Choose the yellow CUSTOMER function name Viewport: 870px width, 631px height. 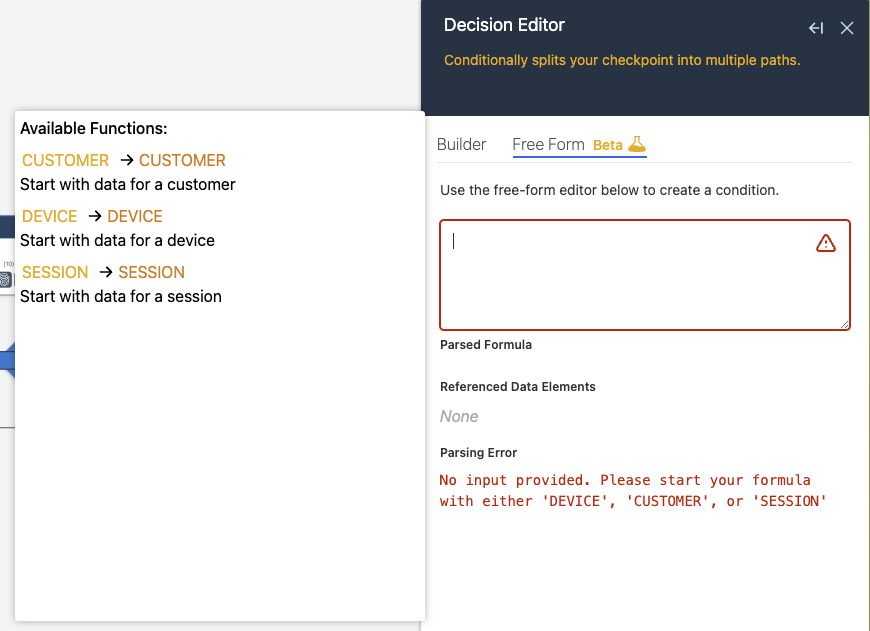[65, 160]
